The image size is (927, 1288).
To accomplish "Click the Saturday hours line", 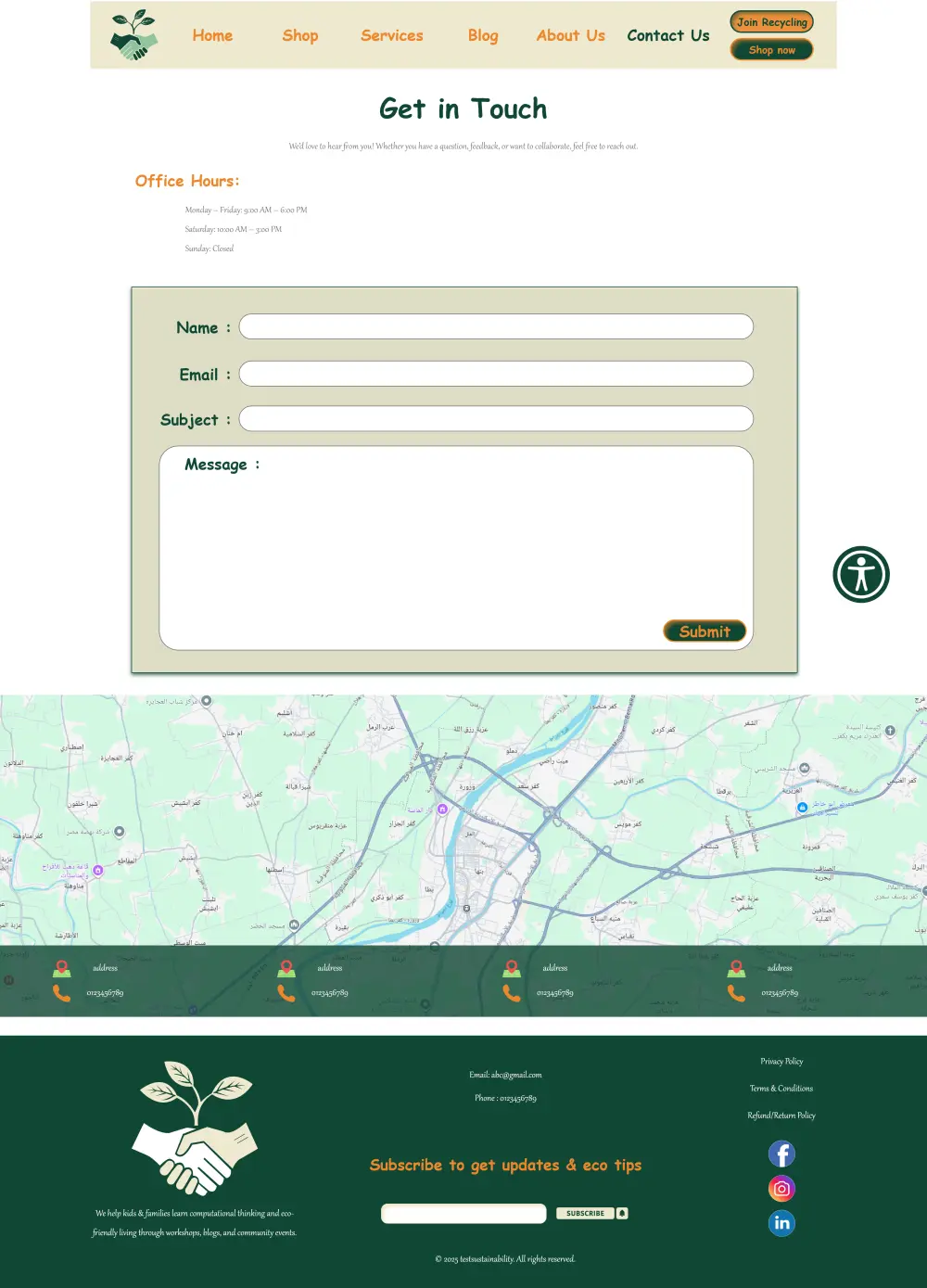I will pos(233,229).
